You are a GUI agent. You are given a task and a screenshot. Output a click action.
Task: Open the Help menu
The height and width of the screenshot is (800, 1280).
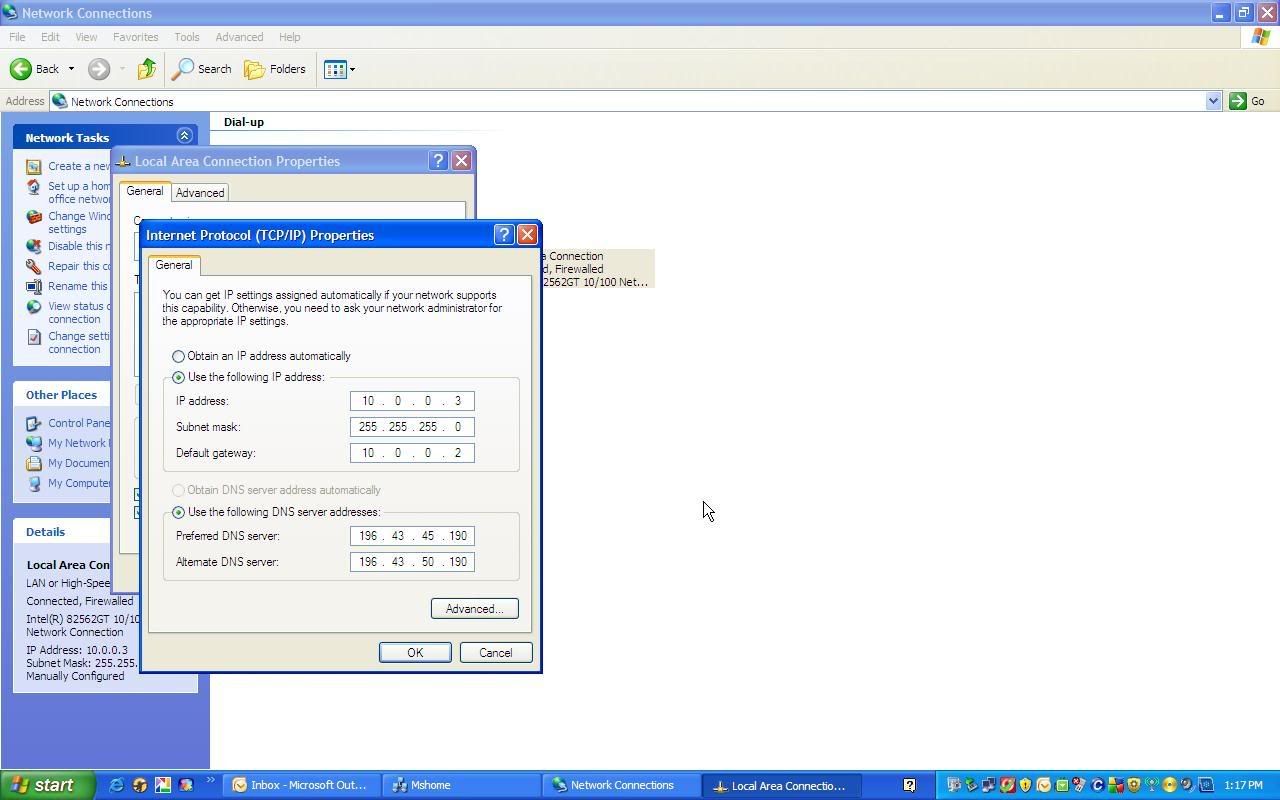pos(289,37)
